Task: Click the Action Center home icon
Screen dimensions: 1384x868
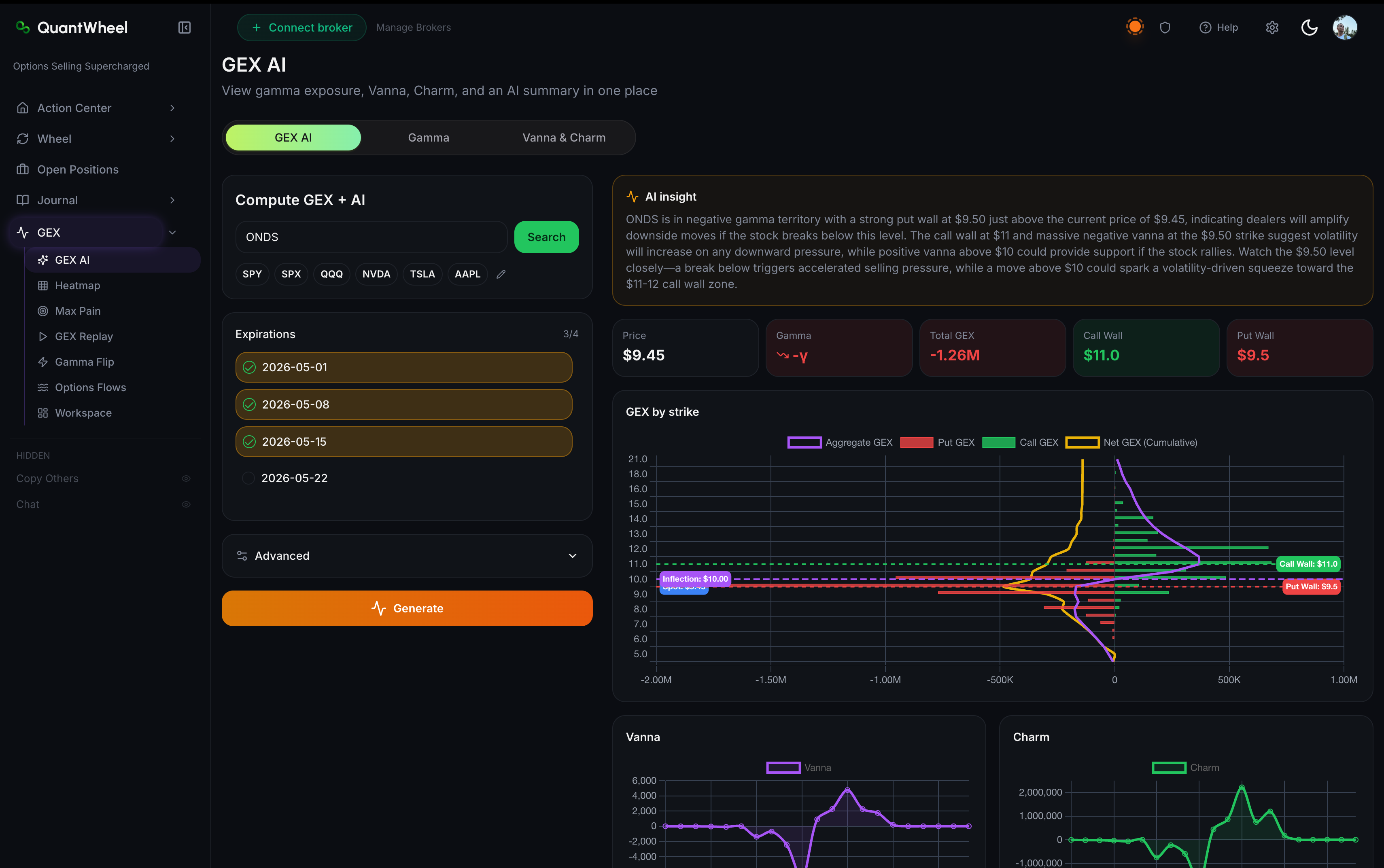Action: click(23, 108)
